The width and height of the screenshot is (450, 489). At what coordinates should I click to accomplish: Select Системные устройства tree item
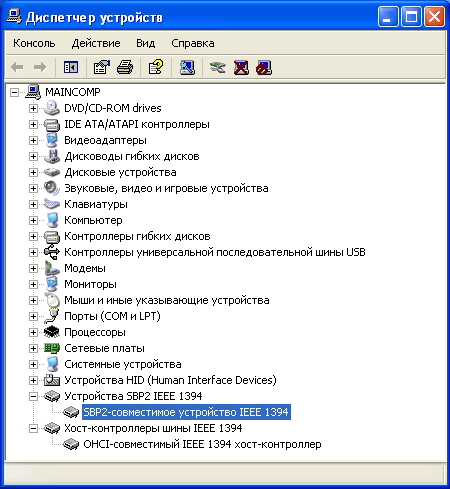point(123,364)
